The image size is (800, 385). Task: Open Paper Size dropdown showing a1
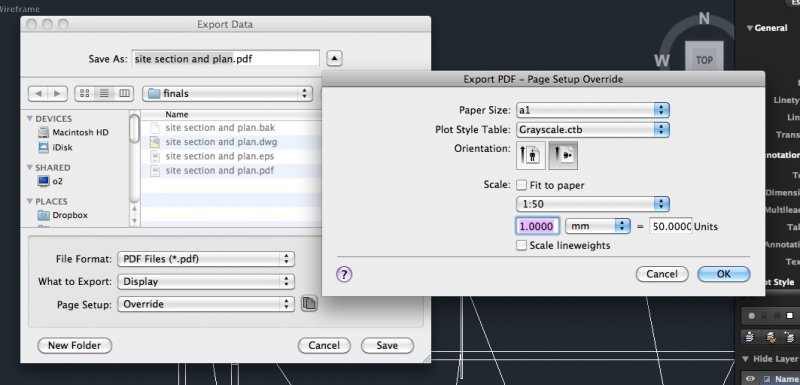pos(593,110)
